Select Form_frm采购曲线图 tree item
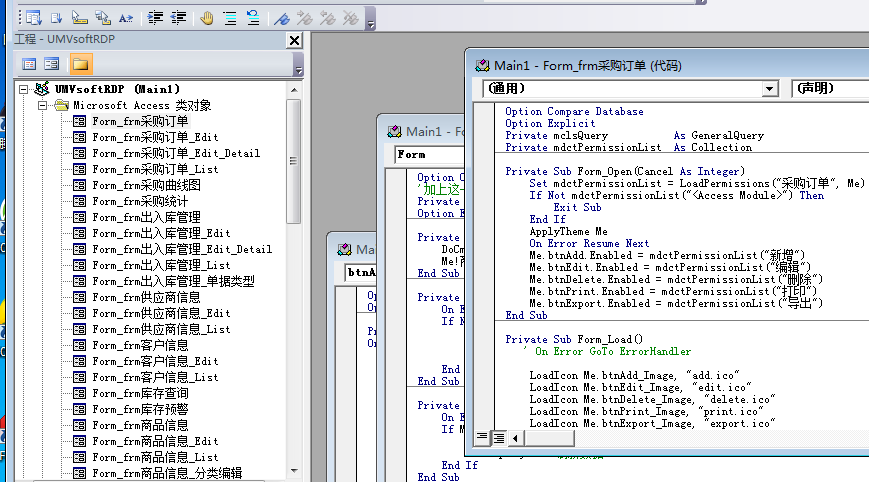This screenshot has width=869, height=482. (x=146, y=185)
